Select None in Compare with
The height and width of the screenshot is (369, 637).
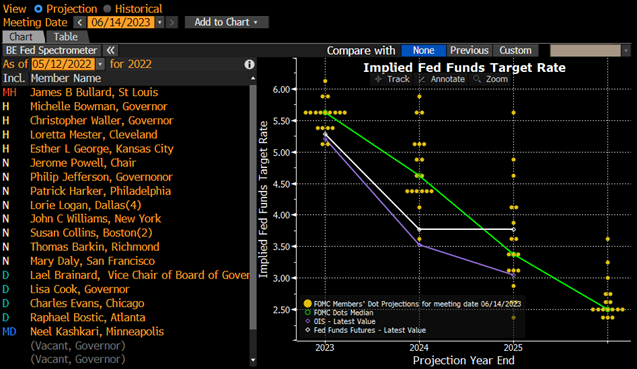point(423,50)
